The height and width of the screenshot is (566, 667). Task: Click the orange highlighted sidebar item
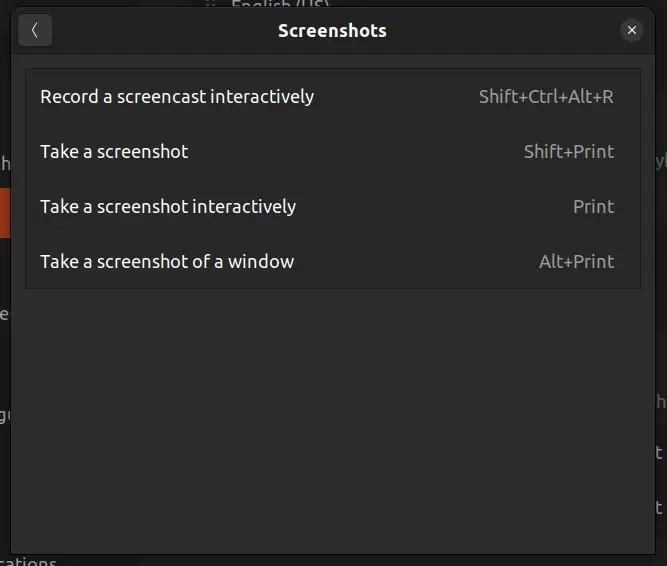coord(5,212)
